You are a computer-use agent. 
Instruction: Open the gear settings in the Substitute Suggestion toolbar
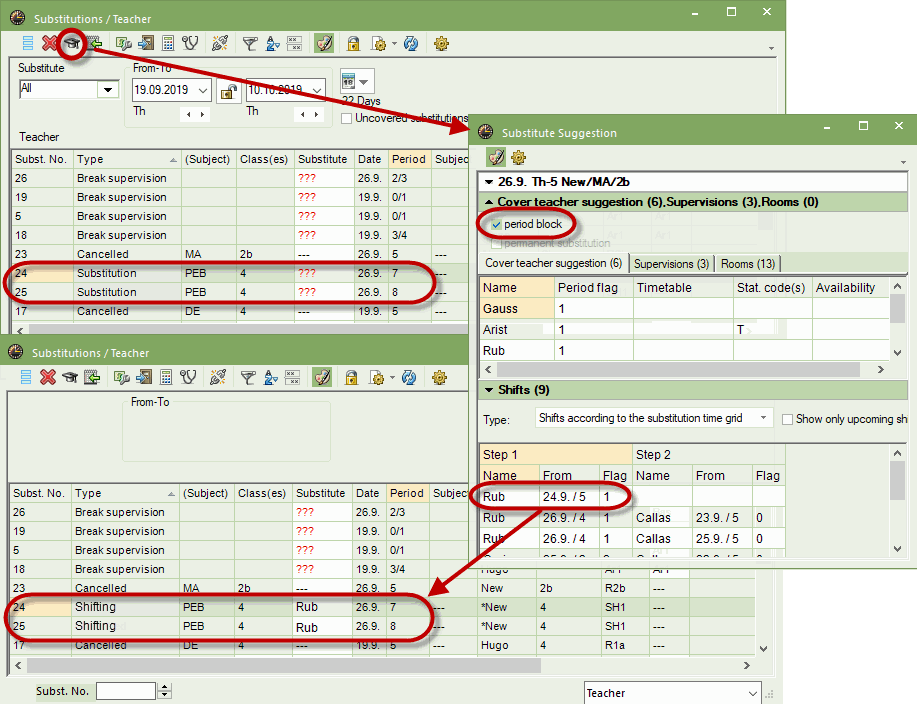[518, 157]
